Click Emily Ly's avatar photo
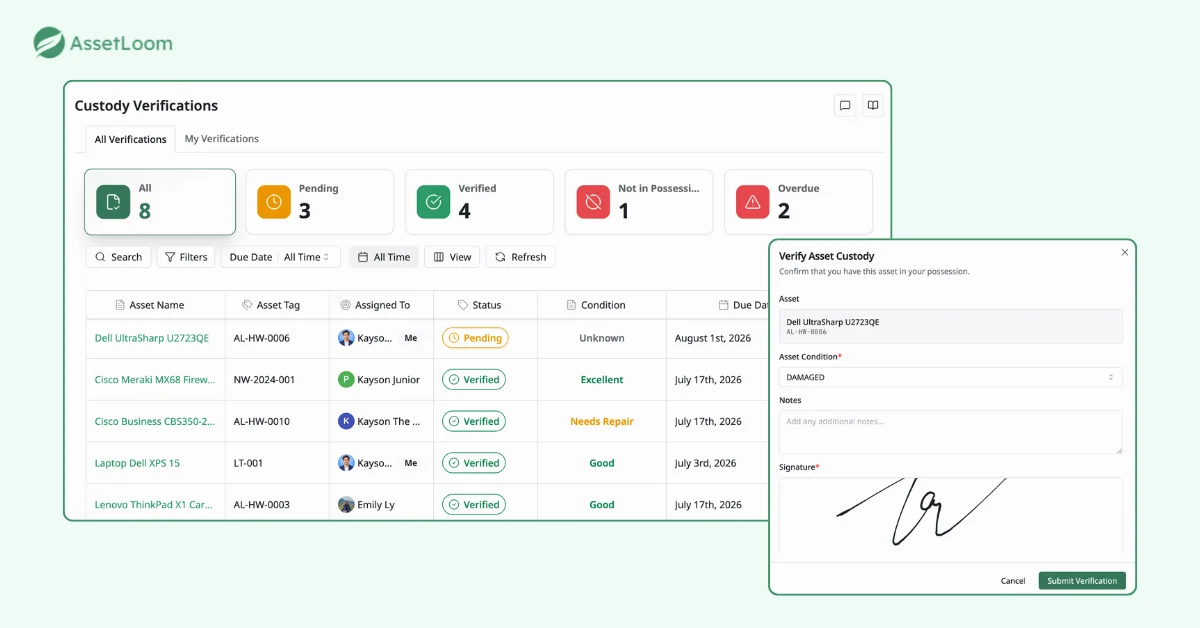Screen dimensions: 1200x628 tap(346, 505)
